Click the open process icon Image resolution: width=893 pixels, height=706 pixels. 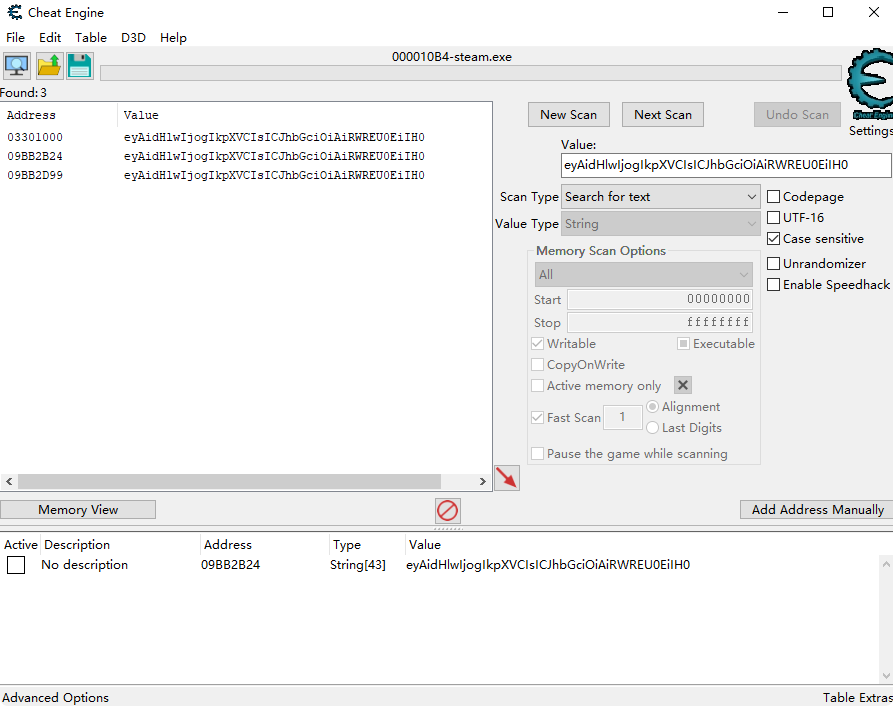point(17,66)
